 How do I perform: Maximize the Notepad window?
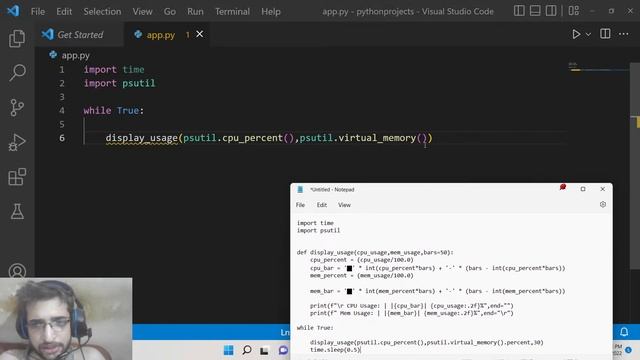[x=583, y=189]
